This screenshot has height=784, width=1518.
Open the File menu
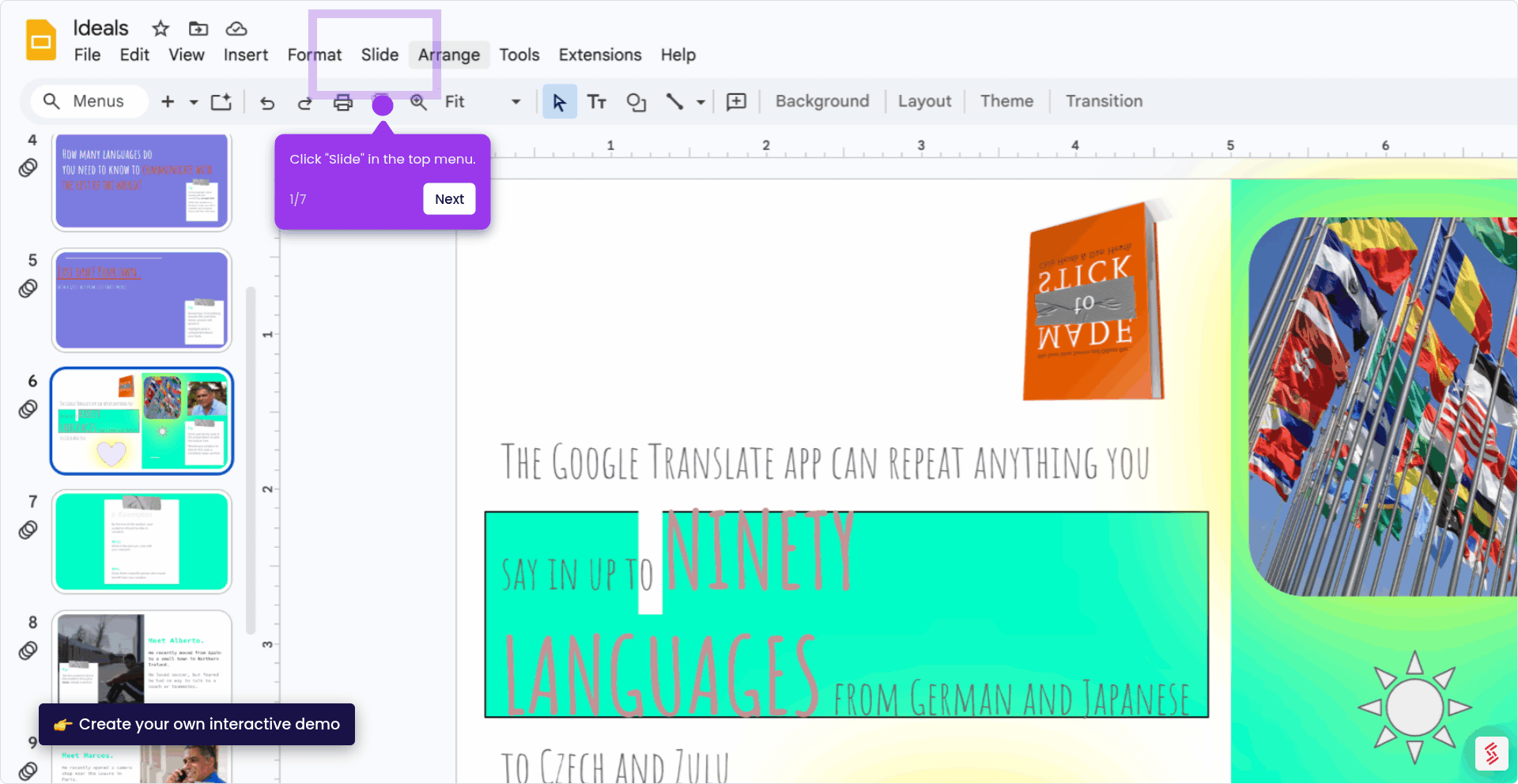[87, 55]
